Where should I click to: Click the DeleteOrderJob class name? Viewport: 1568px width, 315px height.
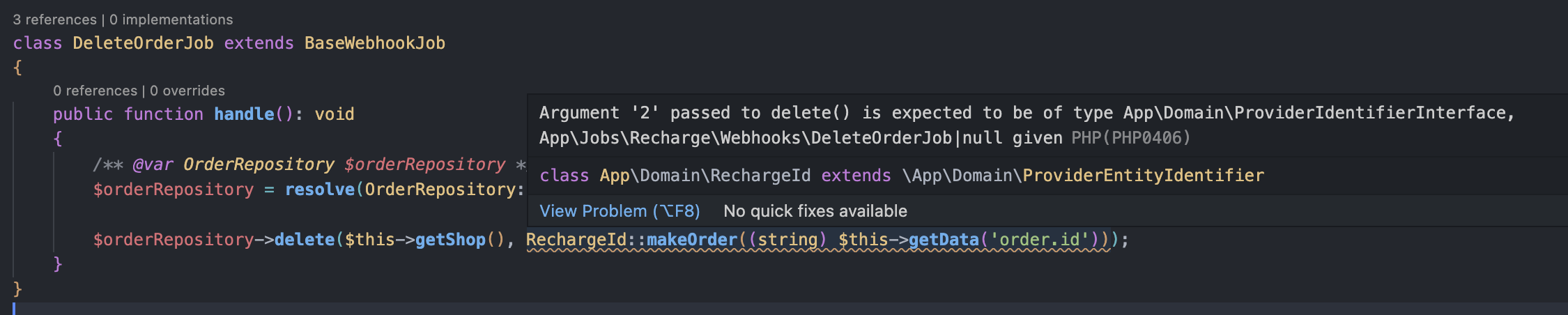(x=143, y=43)
